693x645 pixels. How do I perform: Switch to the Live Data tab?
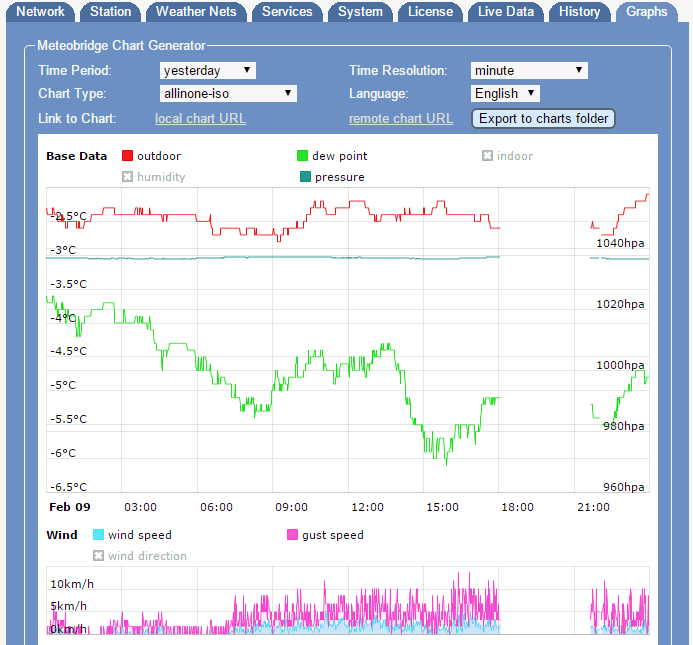point(506,11)
